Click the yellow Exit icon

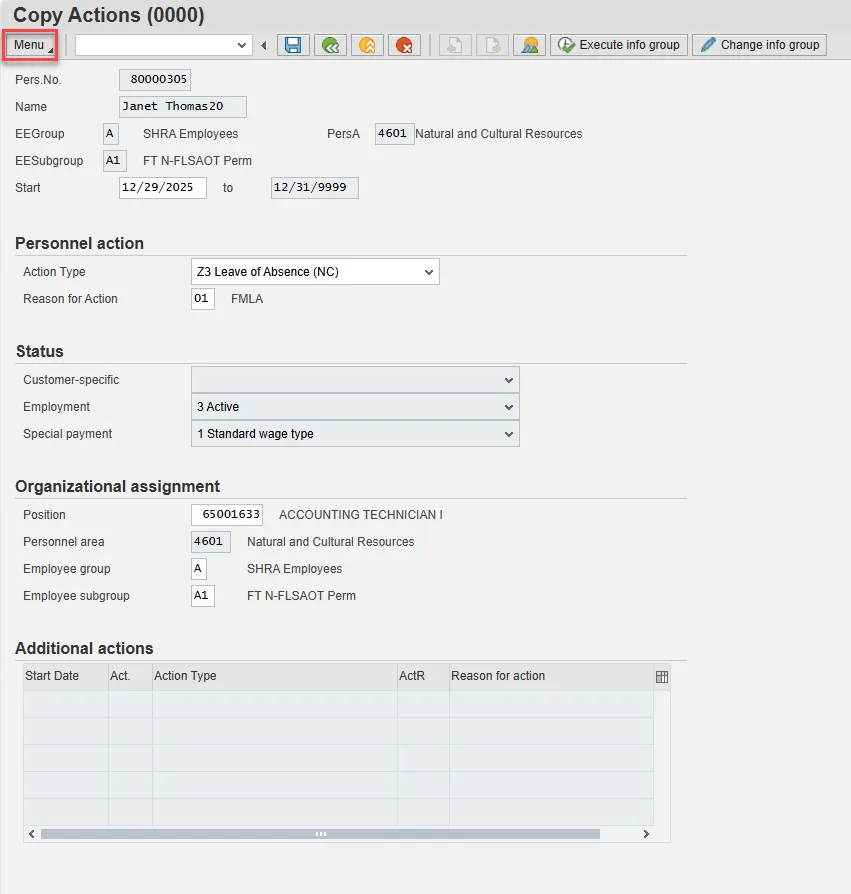pyautogui.click(x=367, y=45)
